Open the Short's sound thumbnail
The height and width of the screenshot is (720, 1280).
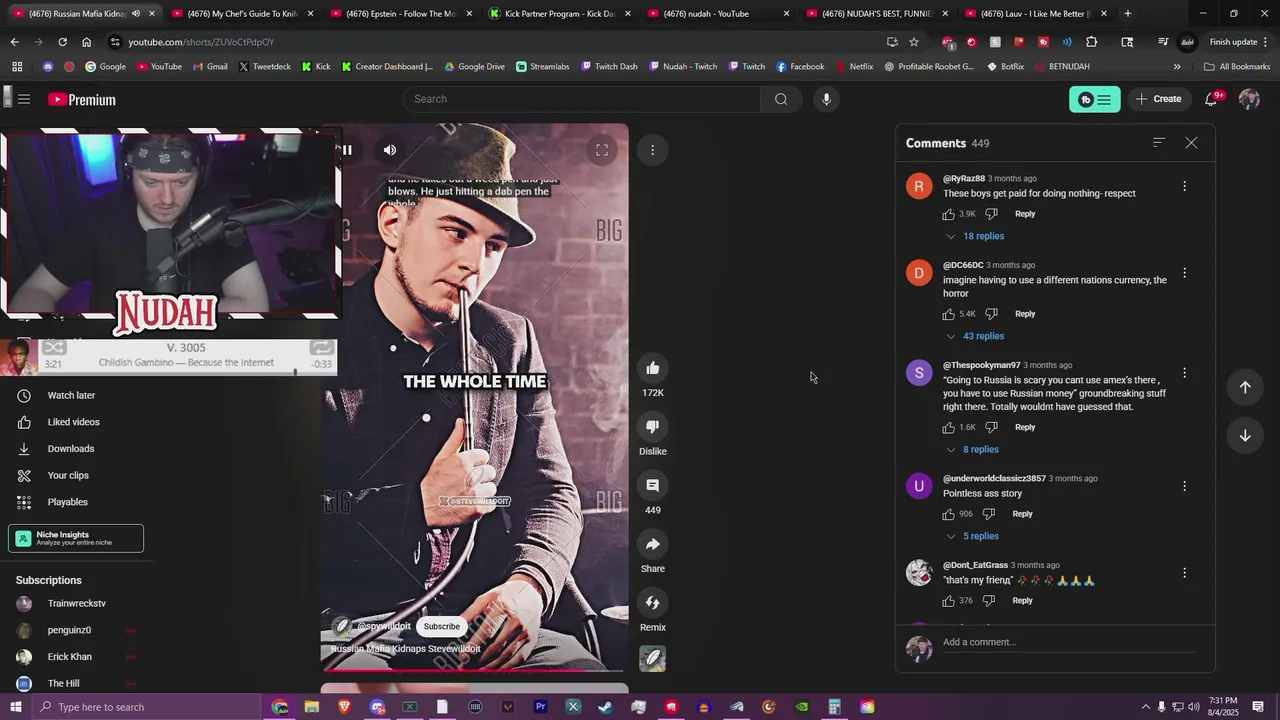(652, 659)
